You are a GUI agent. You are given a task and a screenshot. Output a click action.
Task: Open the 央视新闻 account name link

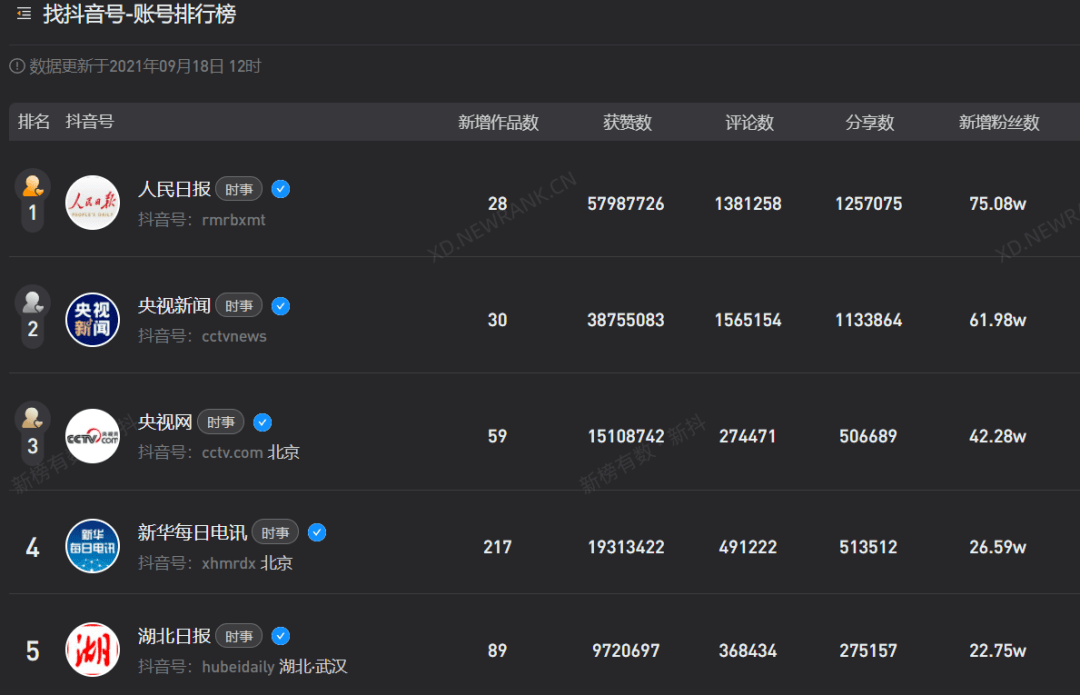pyautogui.click(x=174, y=306)
